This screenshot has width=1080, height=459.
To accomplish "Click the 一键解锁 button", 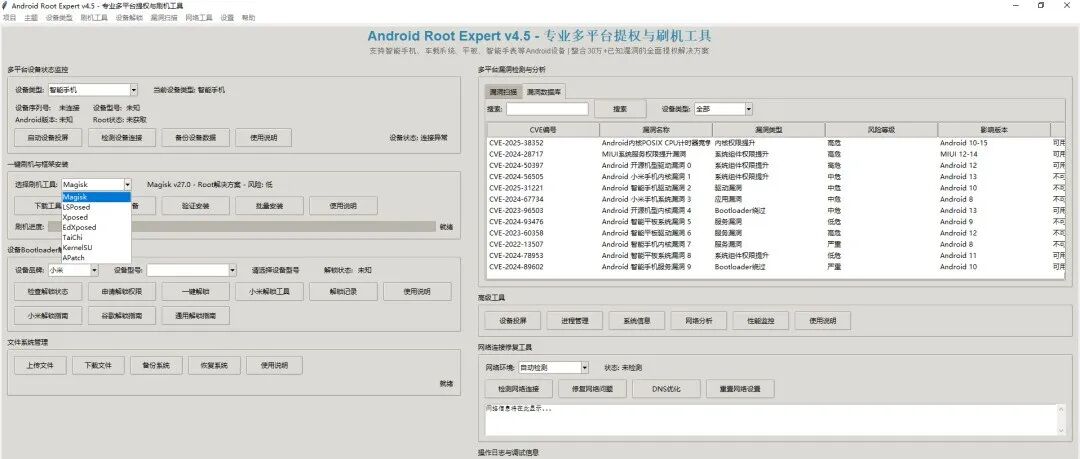I will 195,292.
